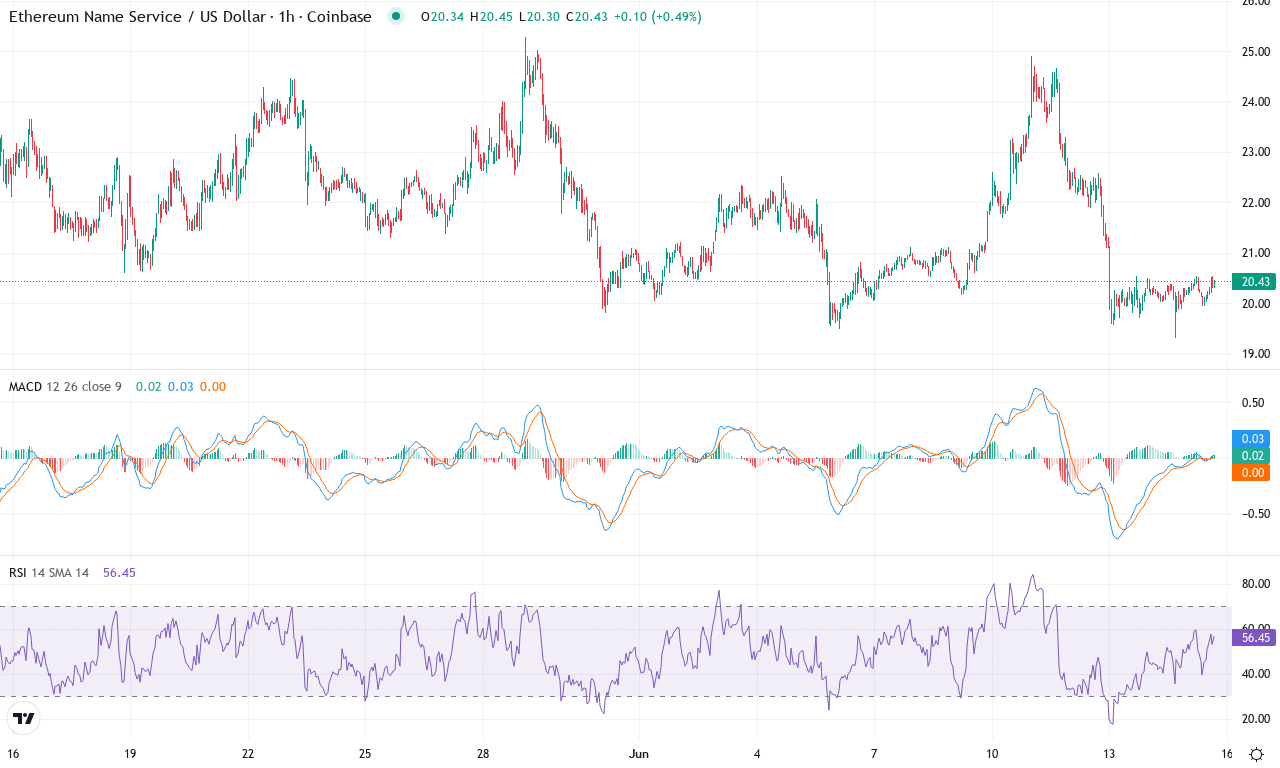
Task: Click the RSI value tag 56.45 on axis
Action: [x=1254, y=637]
